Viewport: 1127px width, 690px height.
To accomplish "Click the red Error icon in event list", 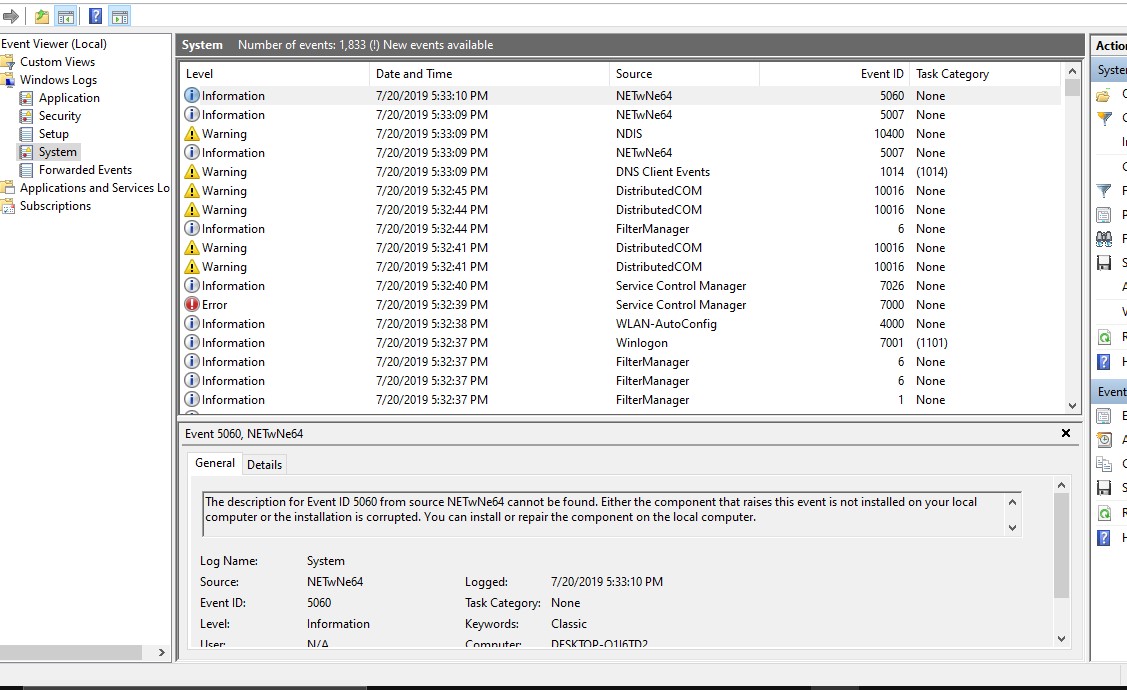I will pyautogui.click(x=192, y=305).
